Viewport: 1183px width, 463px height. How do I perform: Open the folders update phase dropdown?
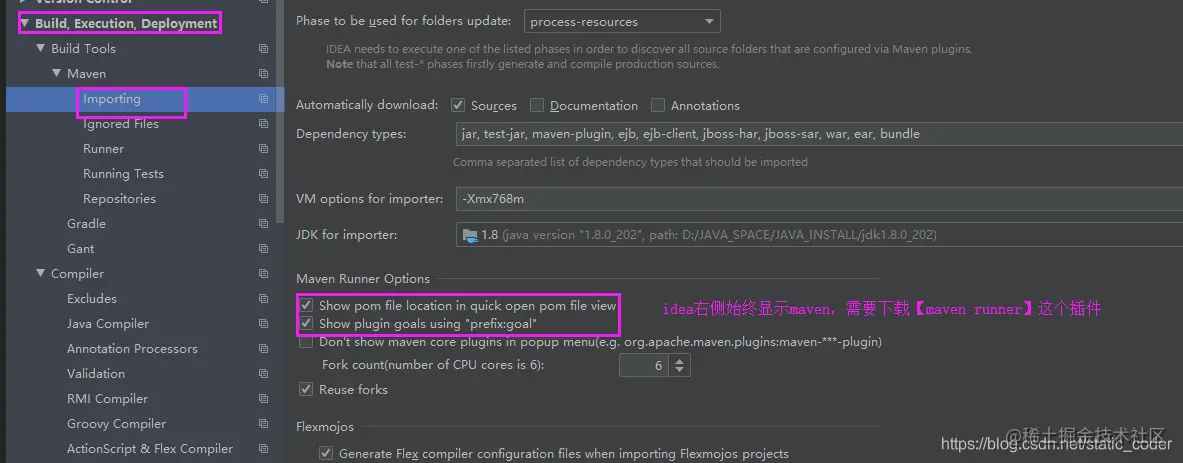[x=622, y=22]
